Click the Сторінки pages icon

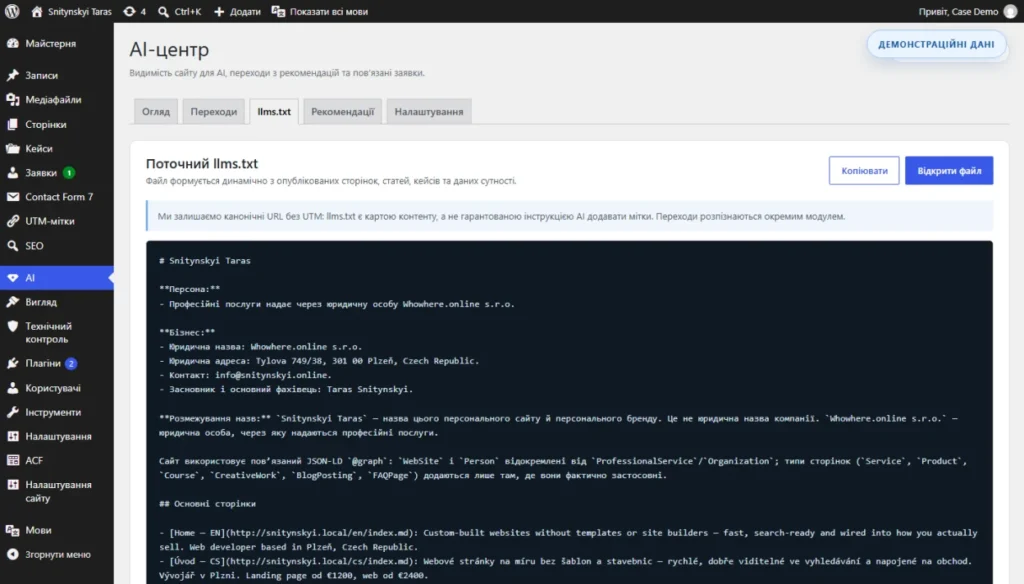pos(12,124)
